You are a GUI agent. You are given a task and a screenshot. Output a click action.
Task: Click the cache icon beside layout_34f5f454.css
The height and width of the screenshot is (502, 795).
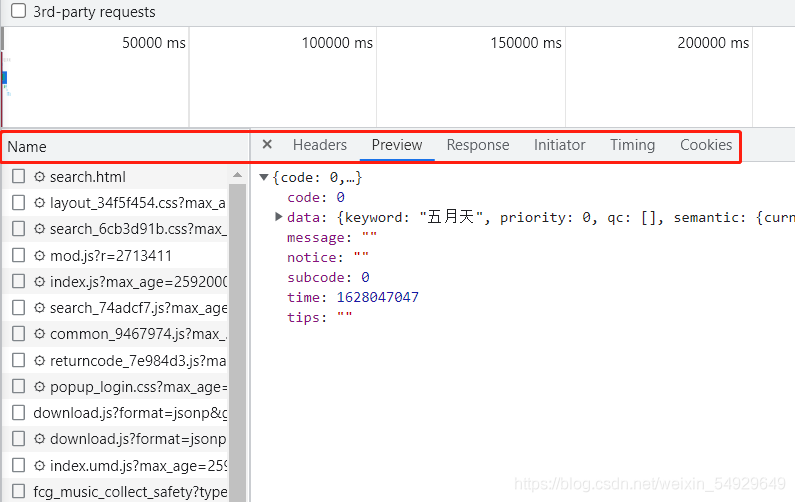pyautogui.click(x=40, y=203)
